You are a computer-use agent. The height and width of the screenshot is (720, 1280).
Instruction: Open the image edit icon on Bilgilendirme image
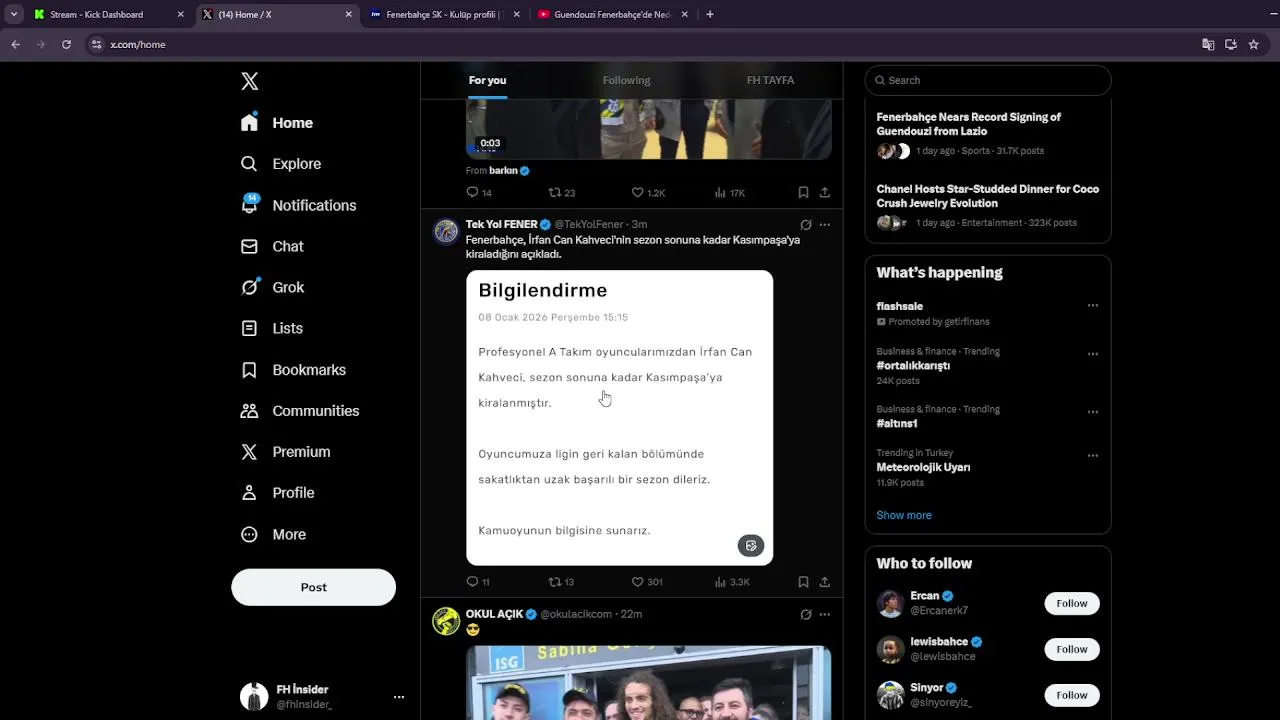click(751, 546)
